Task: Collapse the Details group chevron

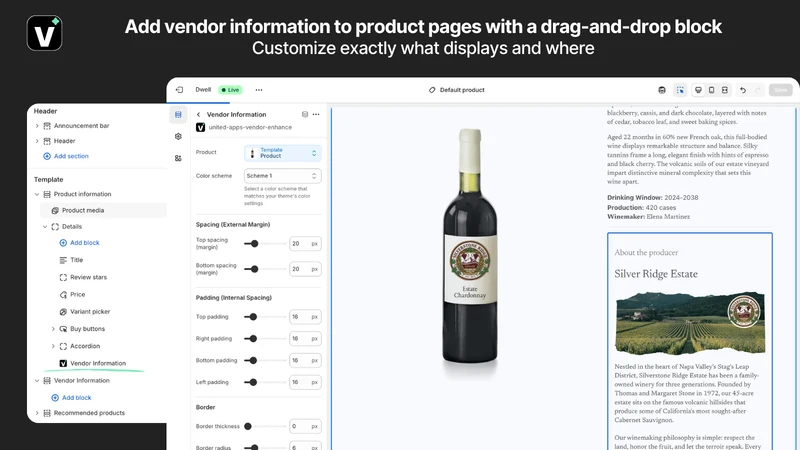Action: (45, 227)
